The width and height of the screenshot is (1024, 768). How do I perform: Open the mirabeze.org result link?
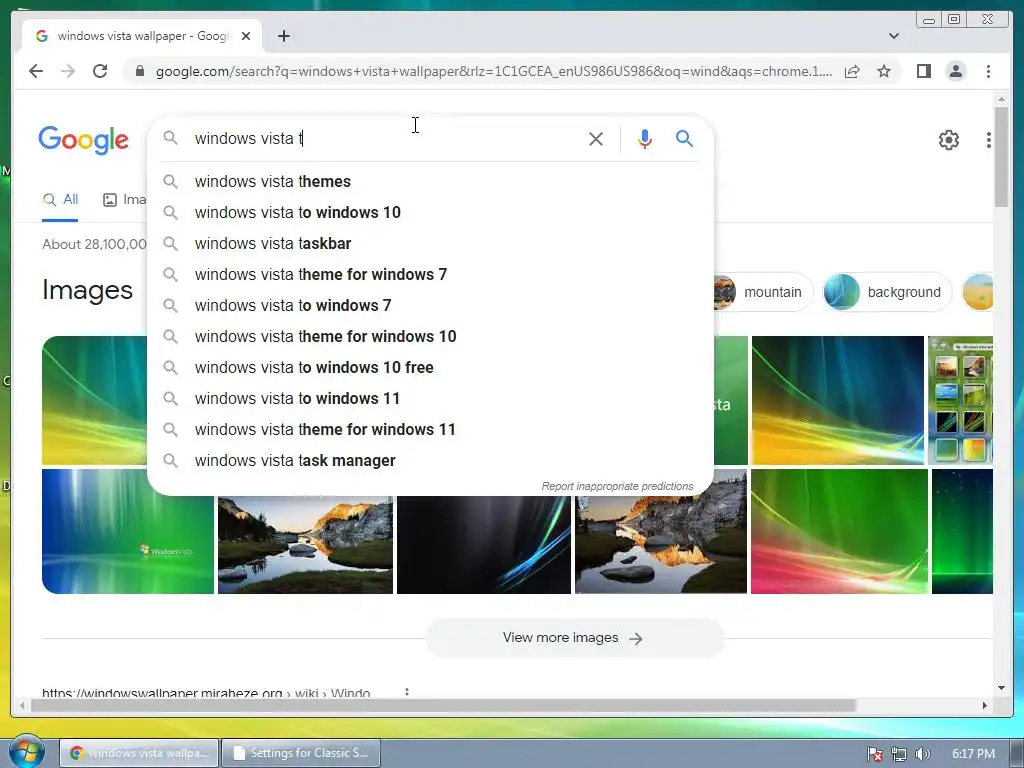coord(206,693)
